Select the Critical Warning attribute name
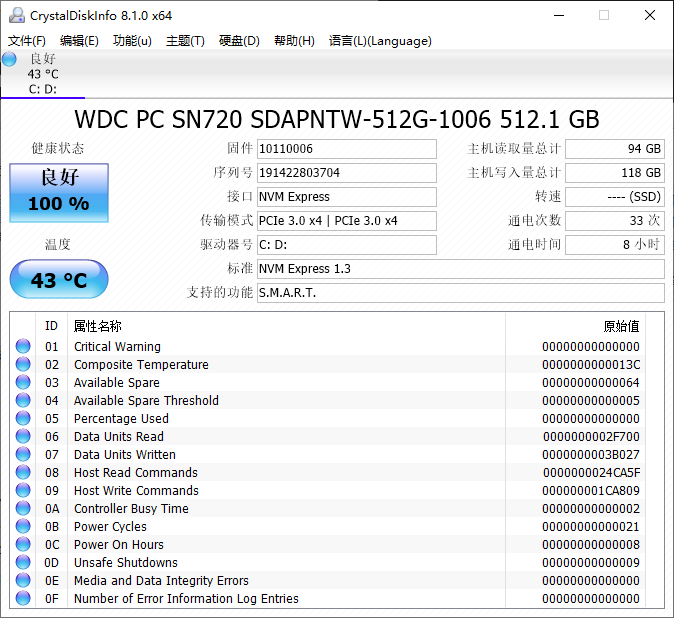Viewport: 674px width, 618px height. pyautogui.click(x=117, y=346)
